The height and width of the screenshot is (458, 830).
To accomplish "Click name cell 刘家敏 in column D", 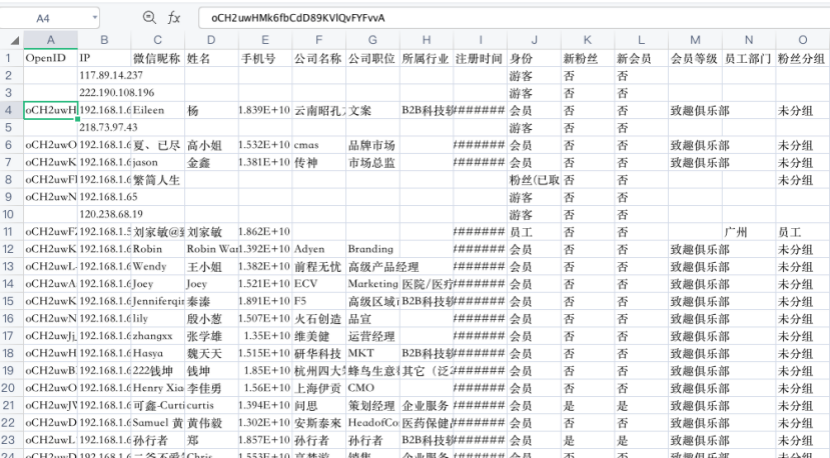I will tap(212, 231).
